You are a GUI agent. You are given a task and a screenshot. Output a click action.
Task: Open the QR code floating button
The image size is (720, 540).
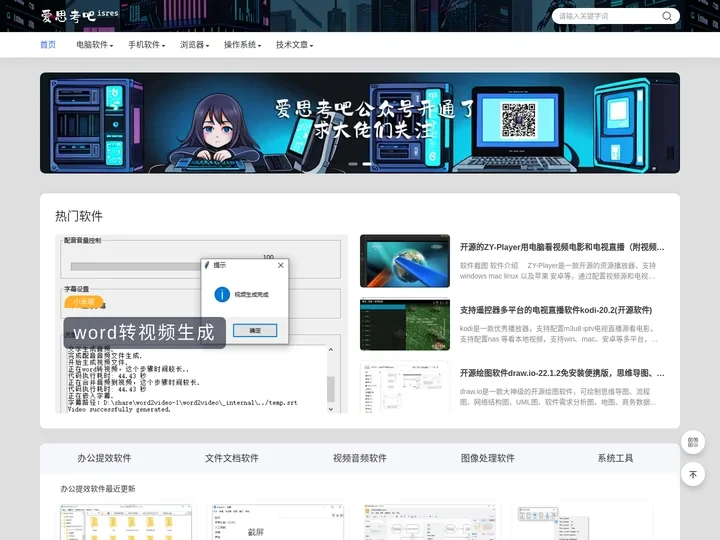point(693,442)
